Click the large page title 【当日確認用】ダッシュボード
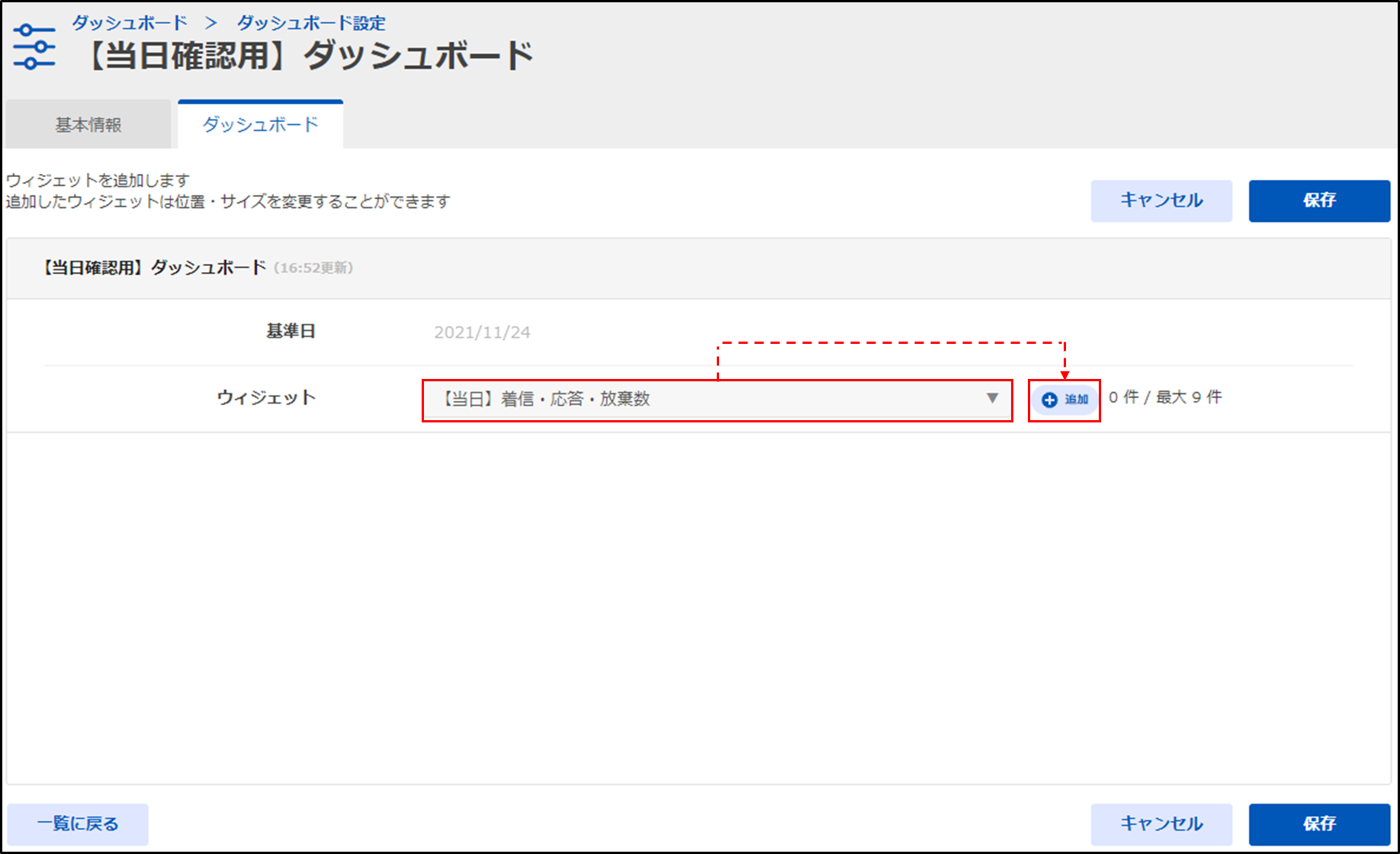The width and height of the screenshot is (1400, 854). point(309,56)
